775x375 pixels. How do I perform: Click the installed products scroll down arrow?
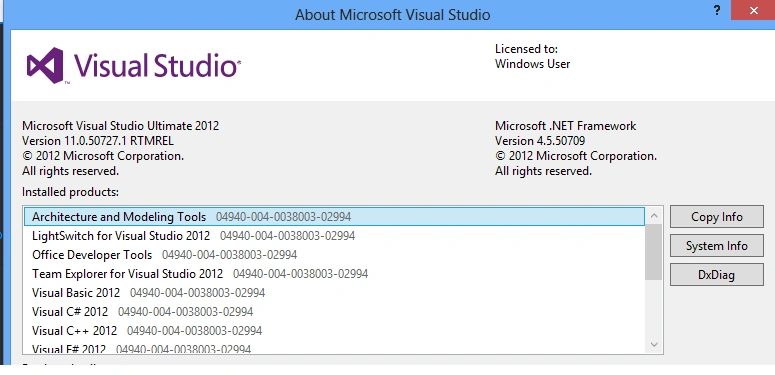point(654,344)
